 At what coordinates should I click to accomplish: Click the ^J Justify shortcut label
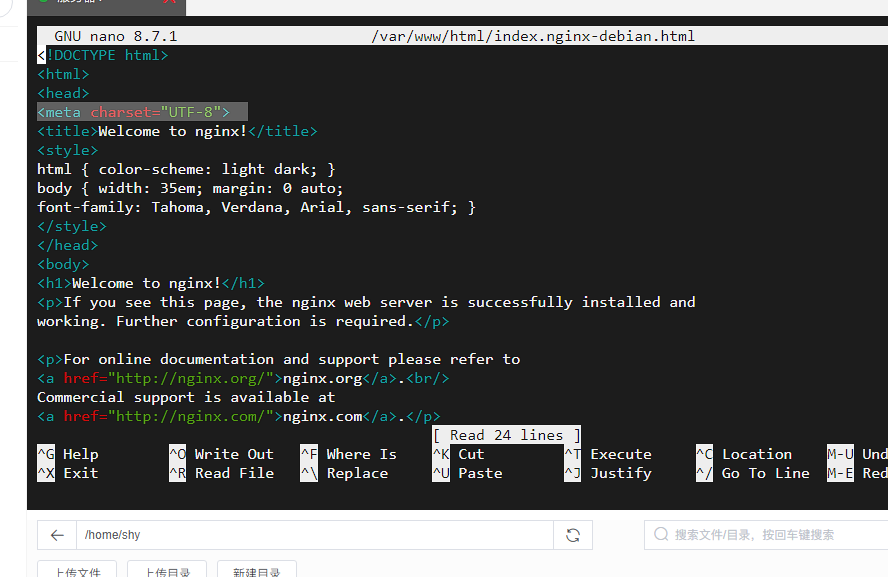608,473
